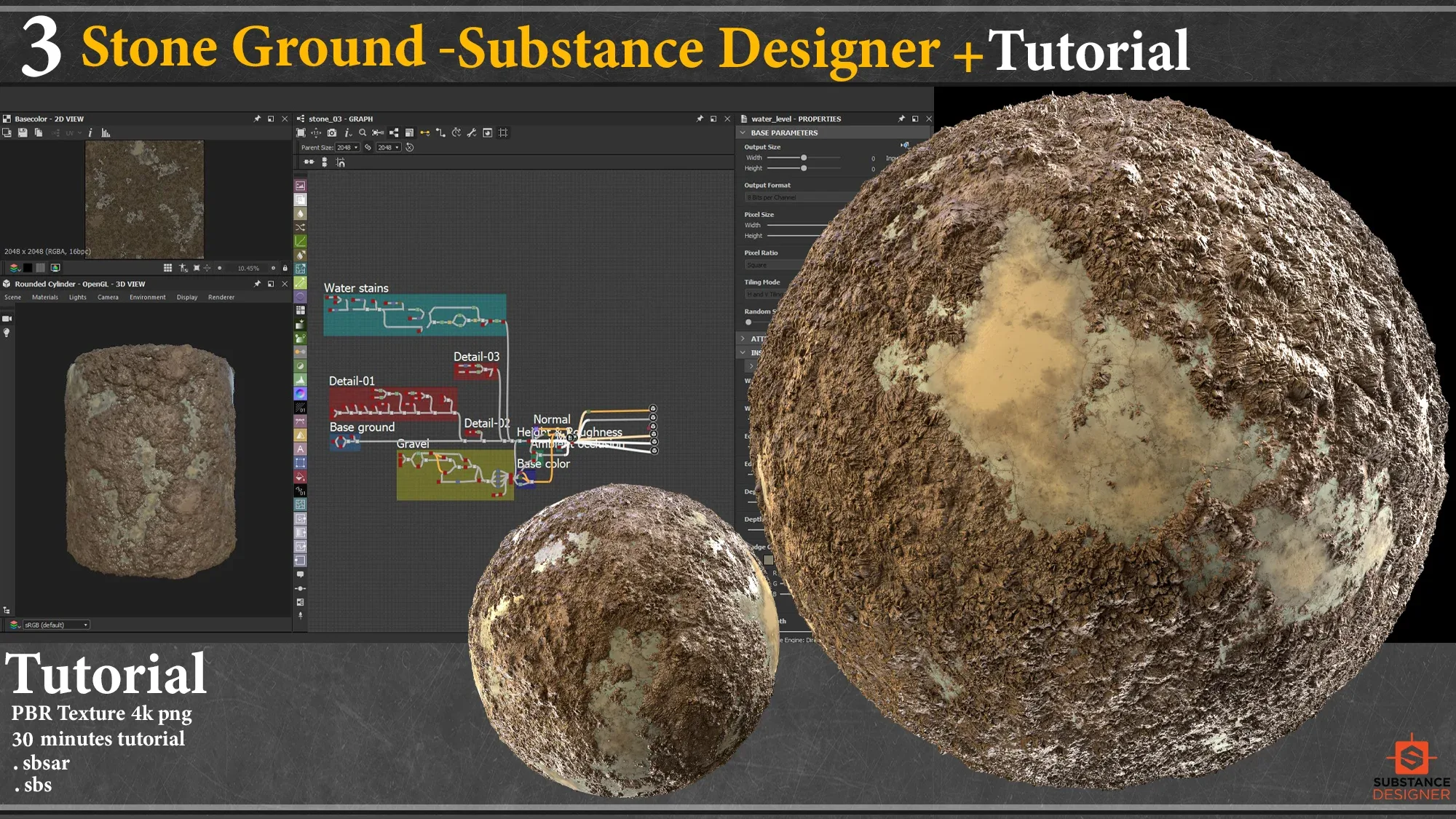The image size is (1456, 819).
Task: Toggle black background swatch in 2D view
Action: click(28, 268)
